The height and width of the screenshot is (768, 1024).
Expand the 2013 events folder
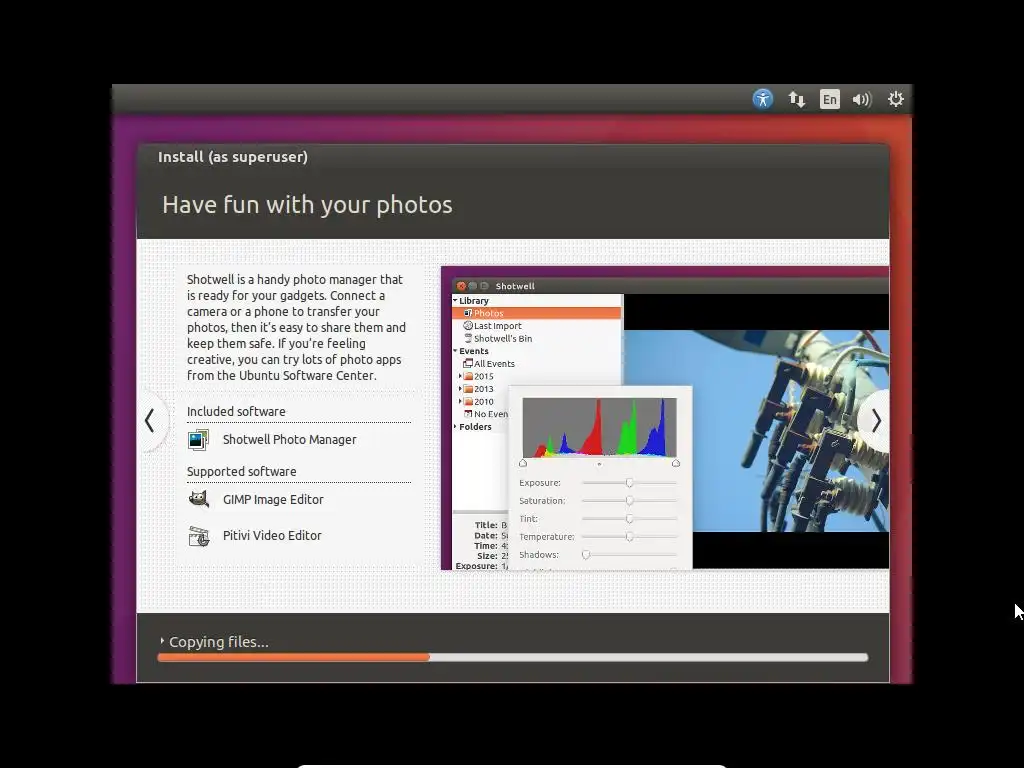pos(460,389)
